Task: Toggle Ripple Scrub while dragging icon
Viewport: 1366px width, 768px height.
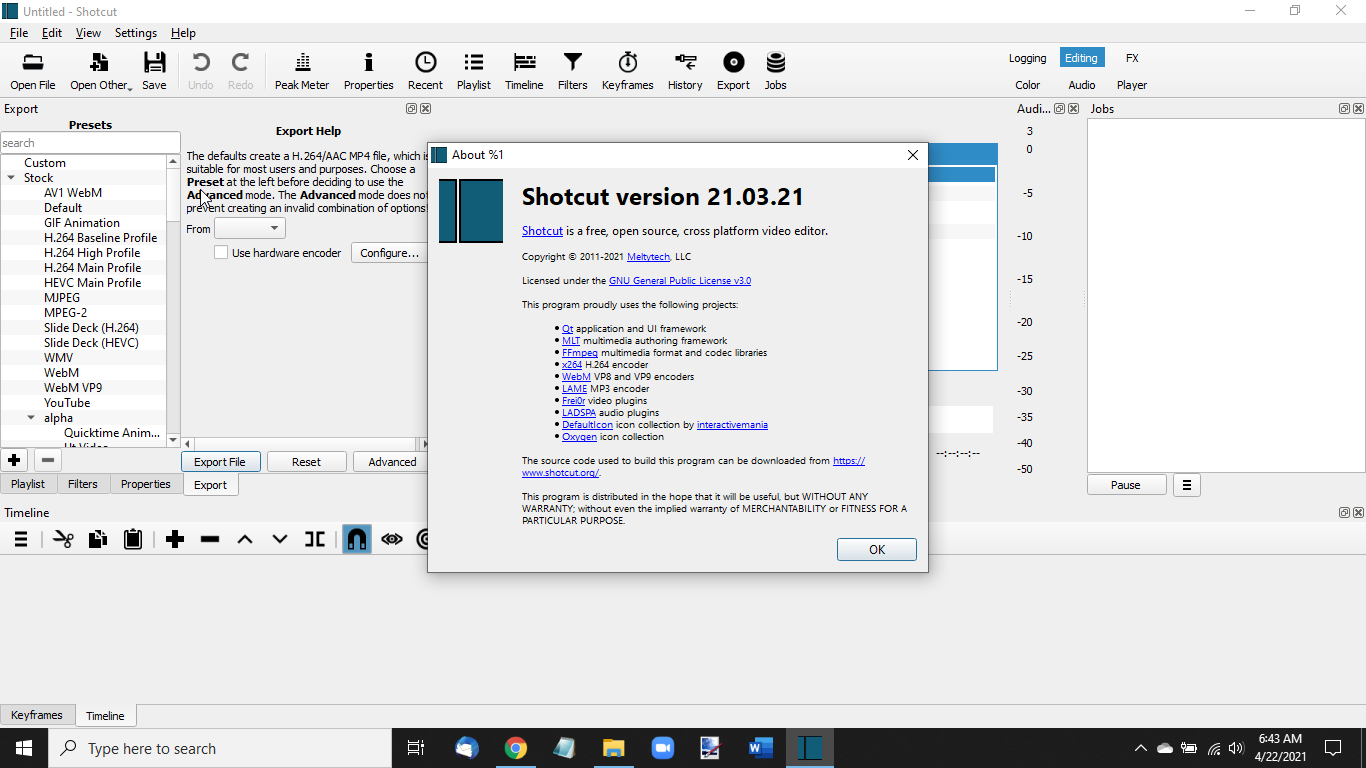Action: click(x=392, y=540)
